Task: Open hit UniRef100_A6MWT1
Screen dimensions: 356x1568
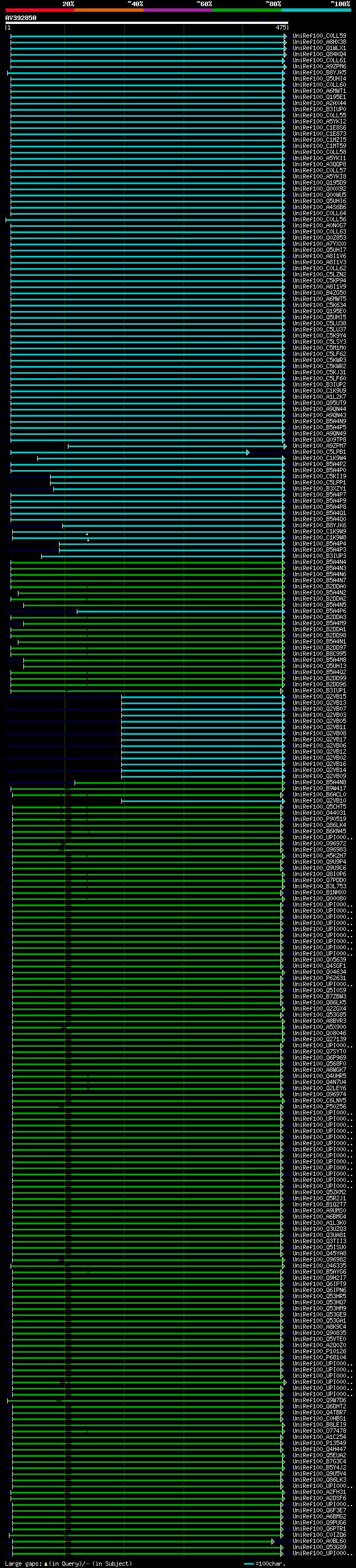Action: click(319, 91)
